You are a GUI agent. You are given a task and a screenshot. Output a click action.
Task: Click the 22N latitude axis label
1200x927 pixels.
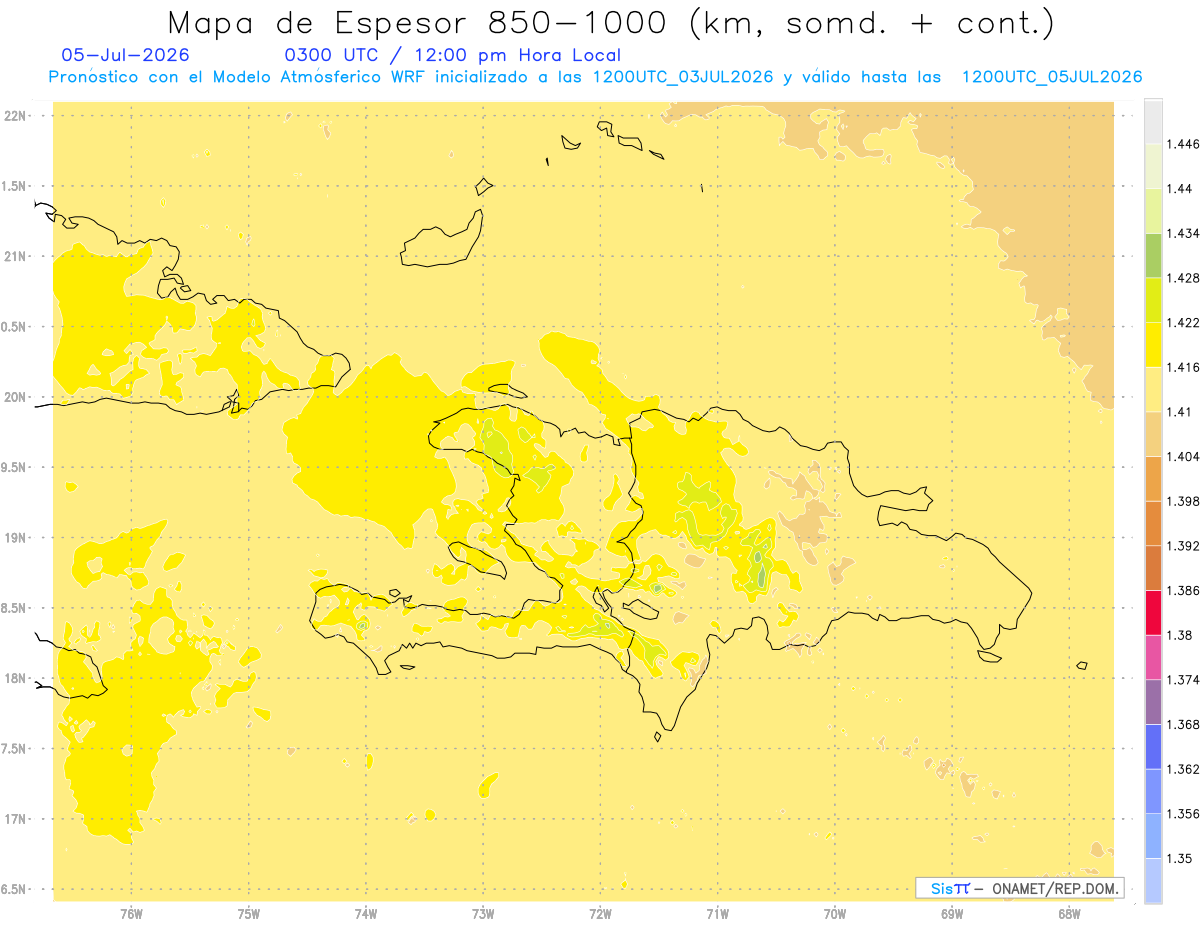click(x=15, y=115)
